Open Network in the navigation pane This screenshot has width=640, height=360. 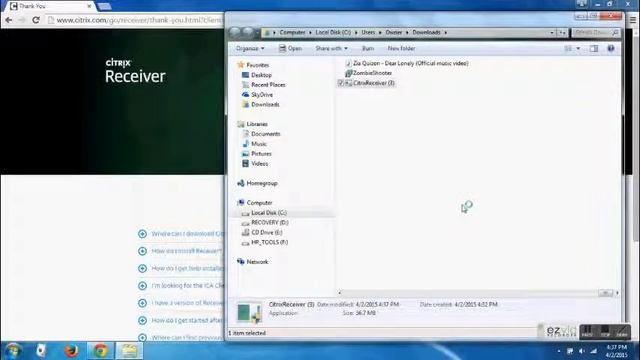pos(257,262)
